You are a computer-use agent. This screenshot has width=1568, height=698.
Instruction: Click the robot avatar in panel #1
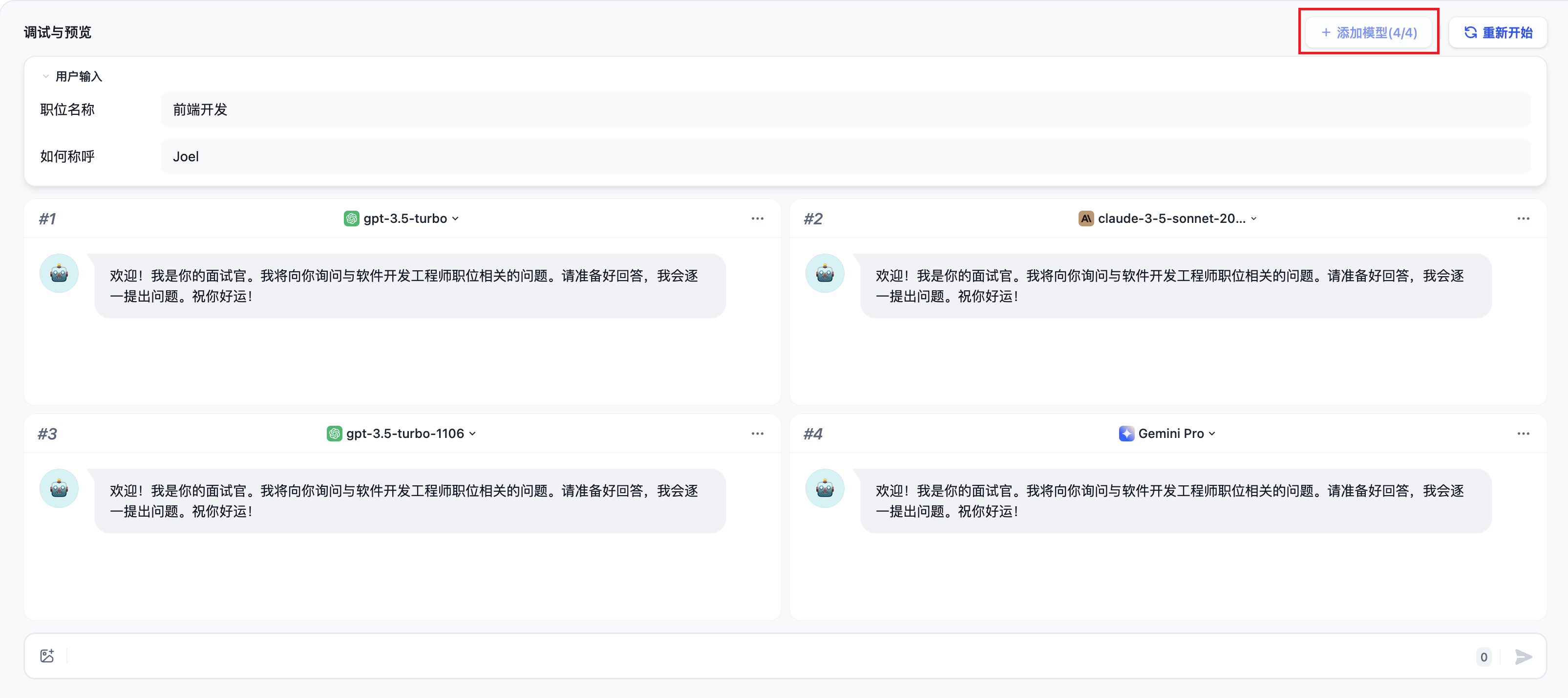pos(59,273)
